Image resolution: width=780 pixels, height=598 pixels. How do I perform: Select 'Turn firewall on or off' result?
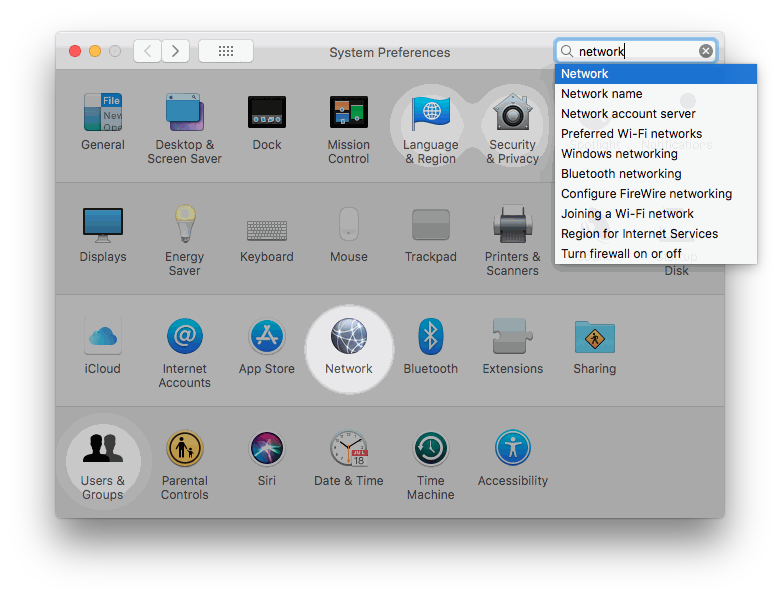621,254
